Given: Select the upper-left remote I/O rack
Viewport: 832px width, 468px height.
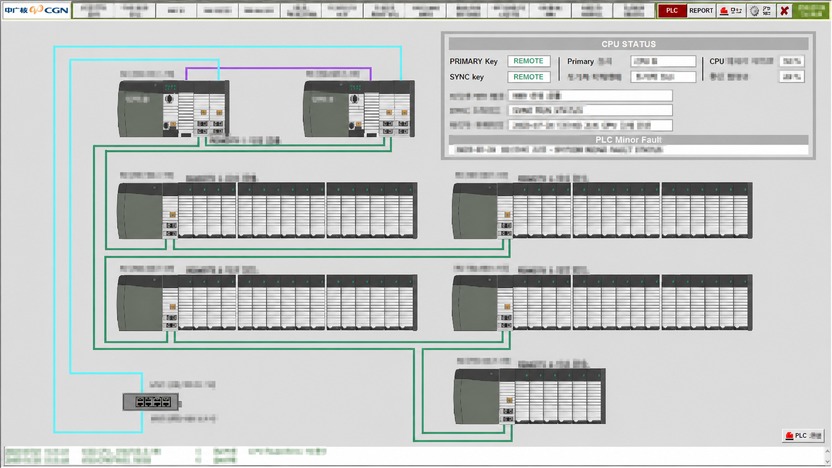Looking at the screenshot, I should (x=267, y=211).
